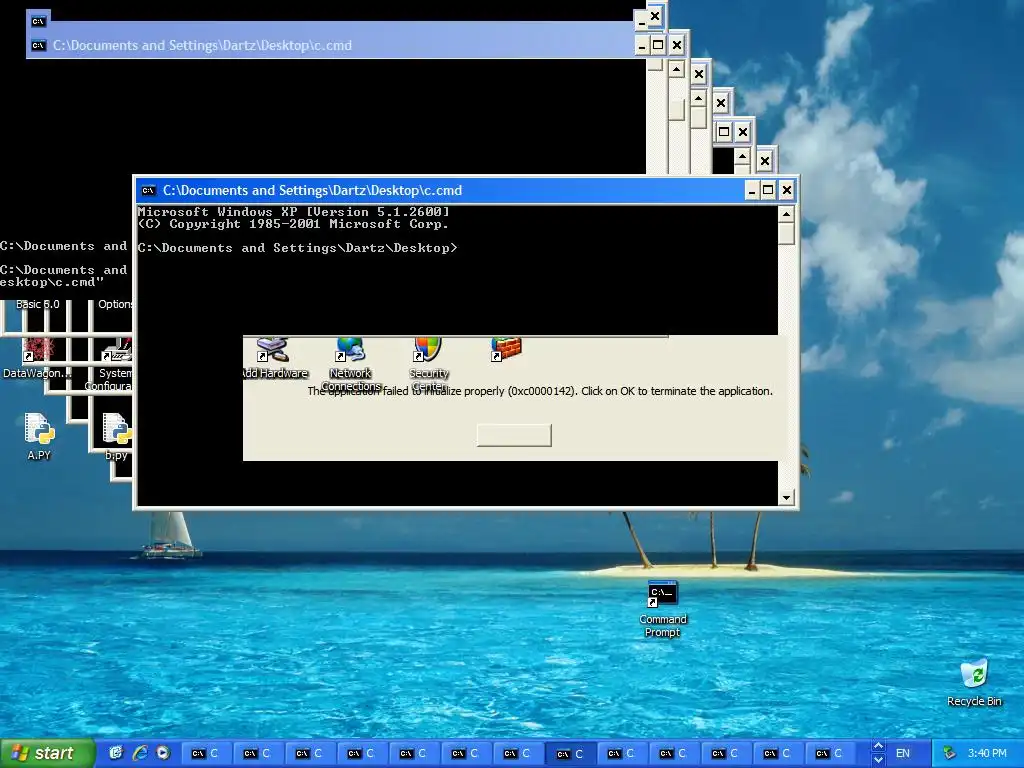
Task: Click the highlighted active cmd taskbar button
Action: [x=570, y=754]
